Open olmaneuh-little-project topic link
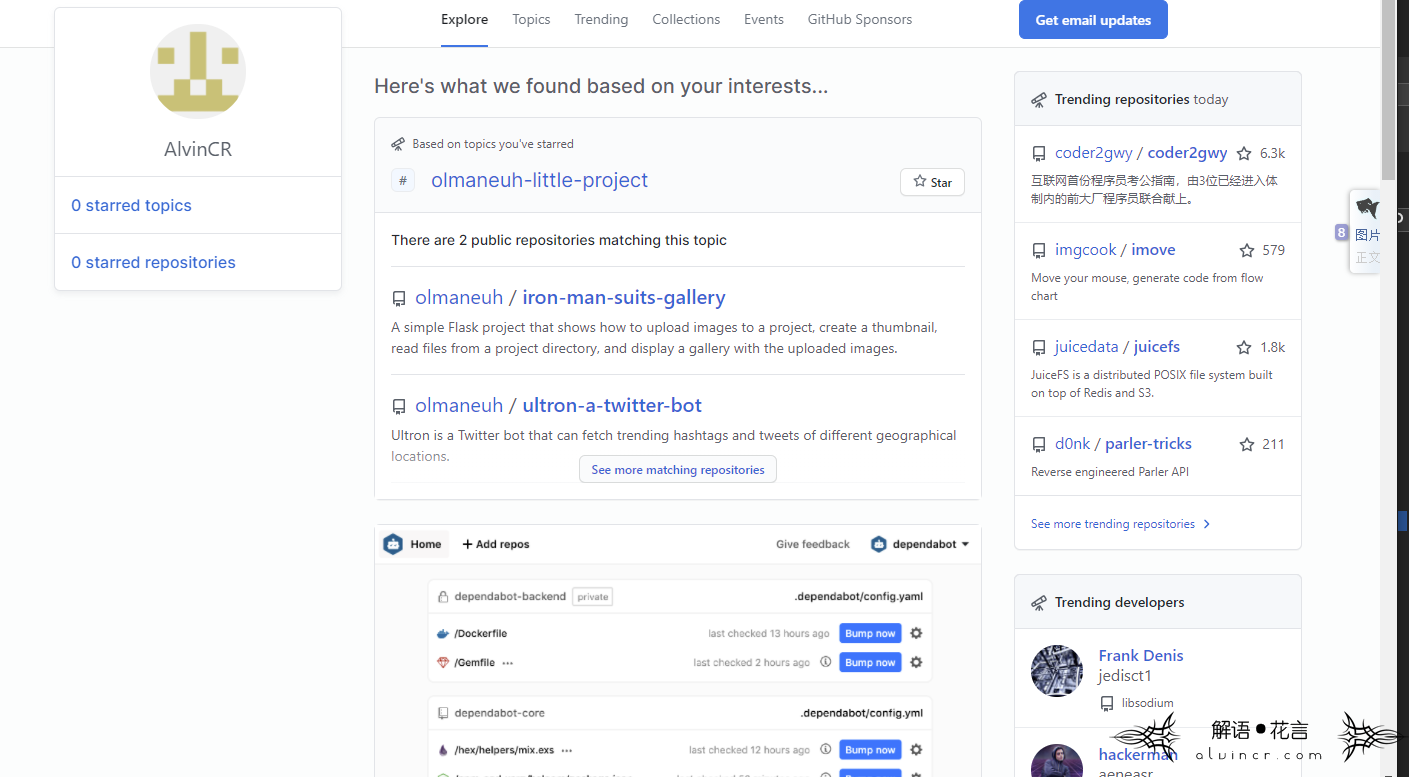This screenshot has height=777, width=1409. point(539,180)
